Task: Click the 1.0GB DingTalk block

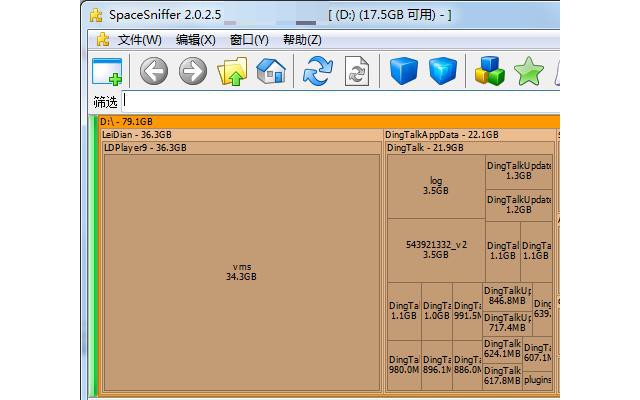Action: coord(437,311)
